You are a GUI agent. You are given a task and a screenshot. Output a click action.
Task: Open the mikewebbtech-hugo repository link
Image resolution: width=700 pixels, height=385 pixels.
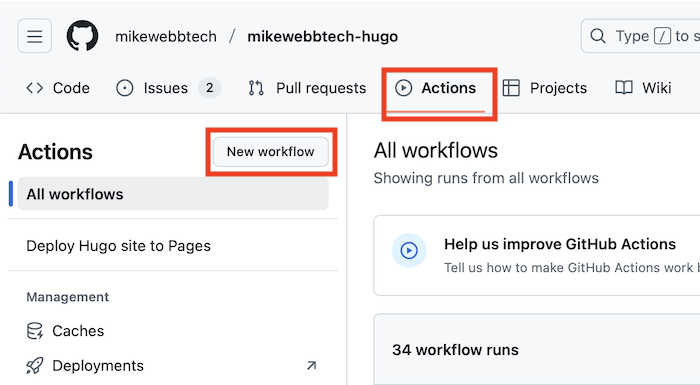(x=323, y=37)
